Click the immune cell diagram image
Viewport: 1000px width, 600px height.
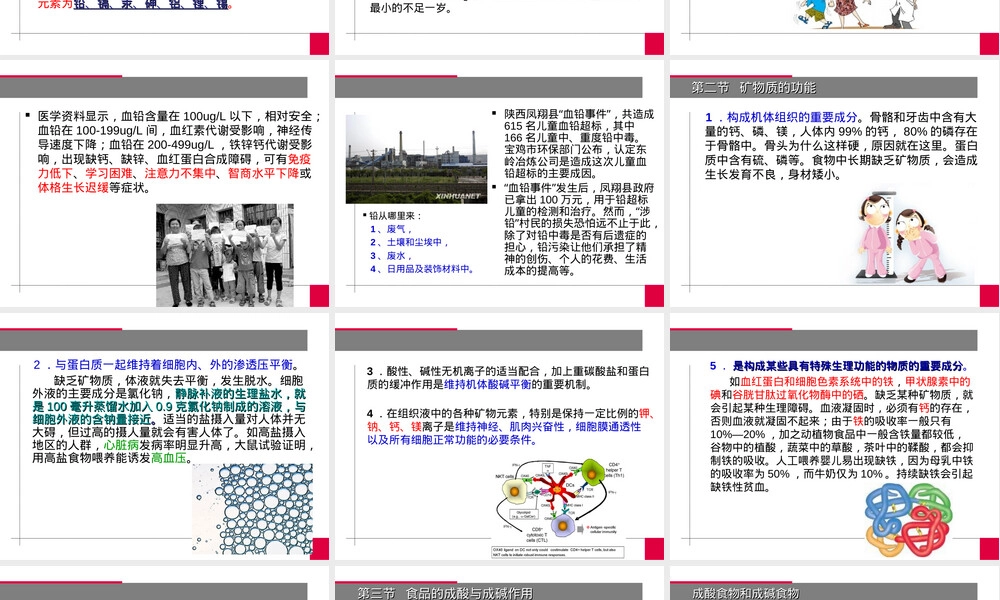click(559, 509)
